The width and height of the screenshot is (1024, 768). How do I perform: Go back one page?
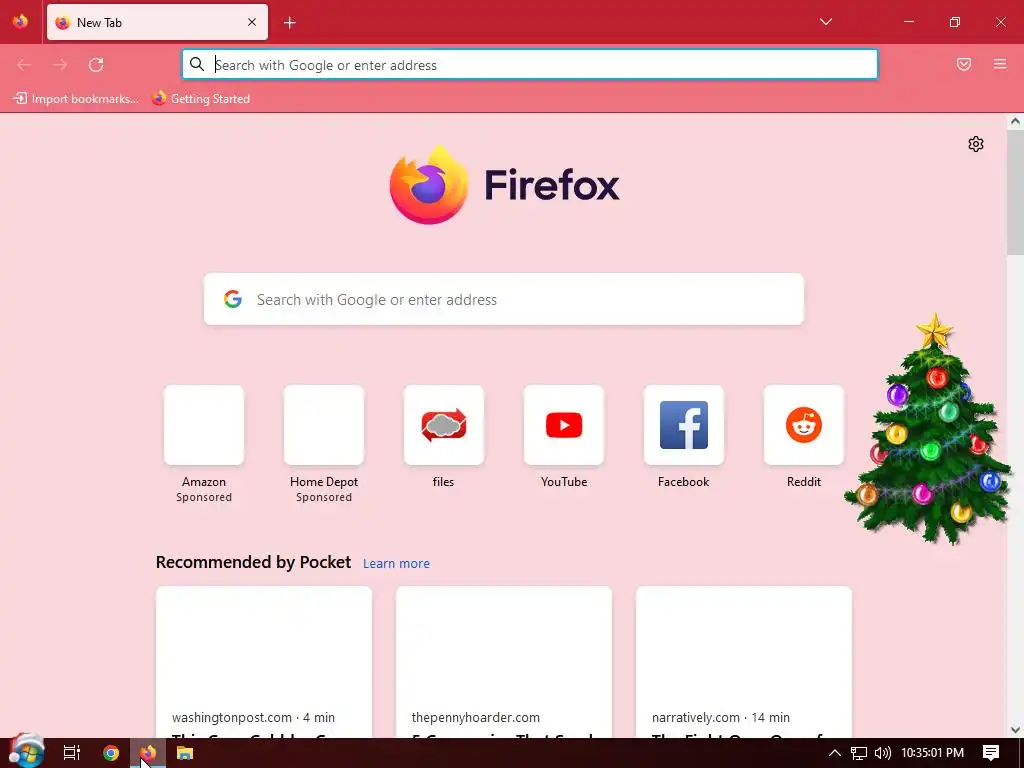(24, 65)
